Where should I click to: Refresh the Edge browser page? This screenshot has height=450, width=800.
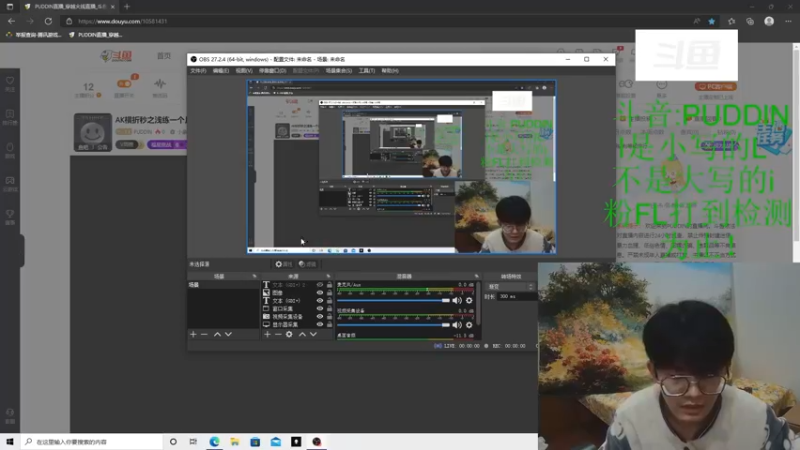(48, 21)
